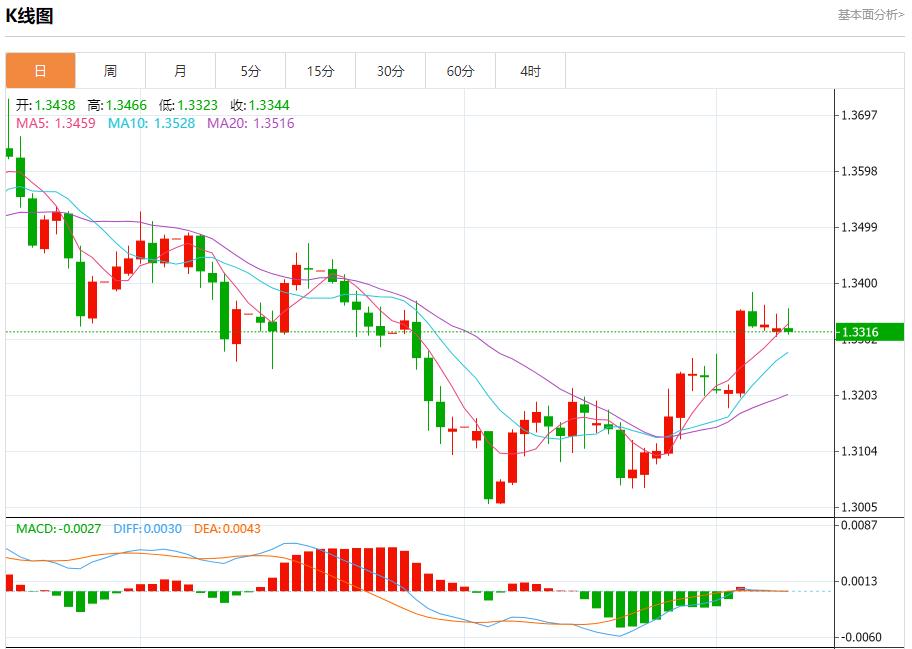Click the MA20 indicator label
This screenshot has width=912, height=649.
250,123
